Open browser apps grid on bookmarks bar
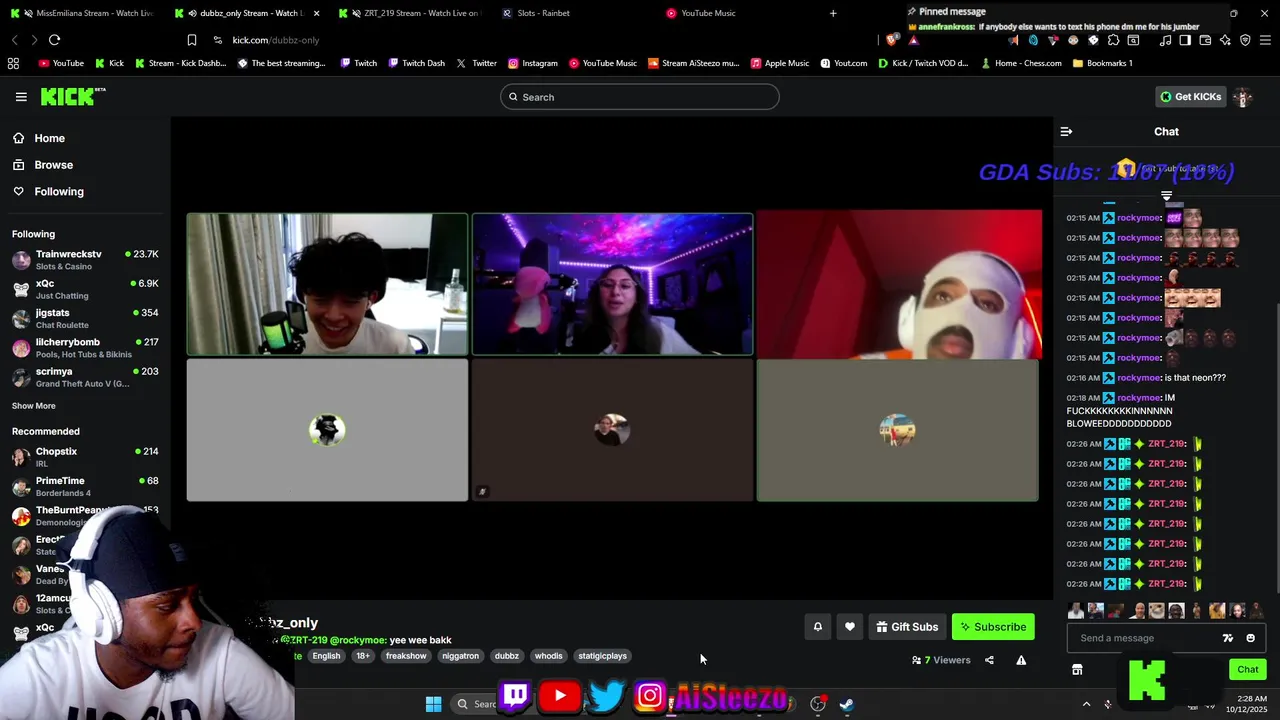The image size is (1280, 720). [x=13, y=63]
